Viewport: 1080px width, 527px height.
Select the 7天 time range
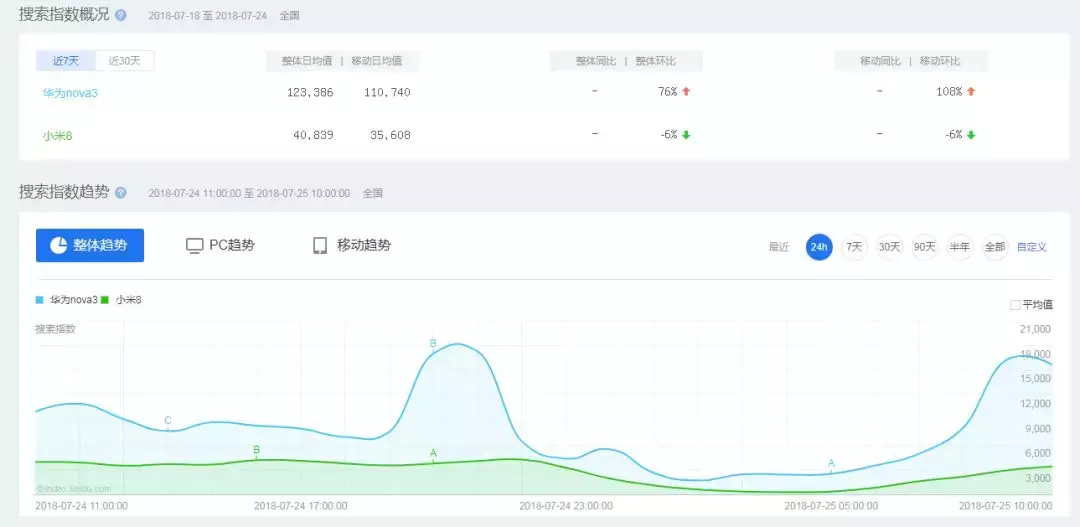tap(854, 247)
